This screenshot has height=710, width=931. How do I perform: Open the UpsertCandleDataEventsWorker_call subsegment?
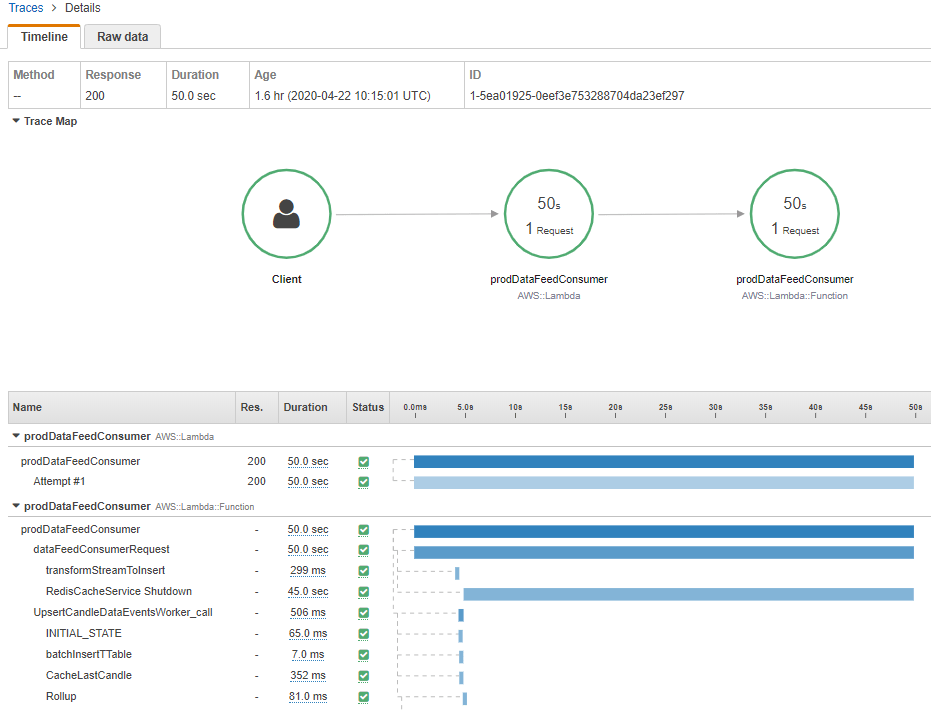point(123,613)
